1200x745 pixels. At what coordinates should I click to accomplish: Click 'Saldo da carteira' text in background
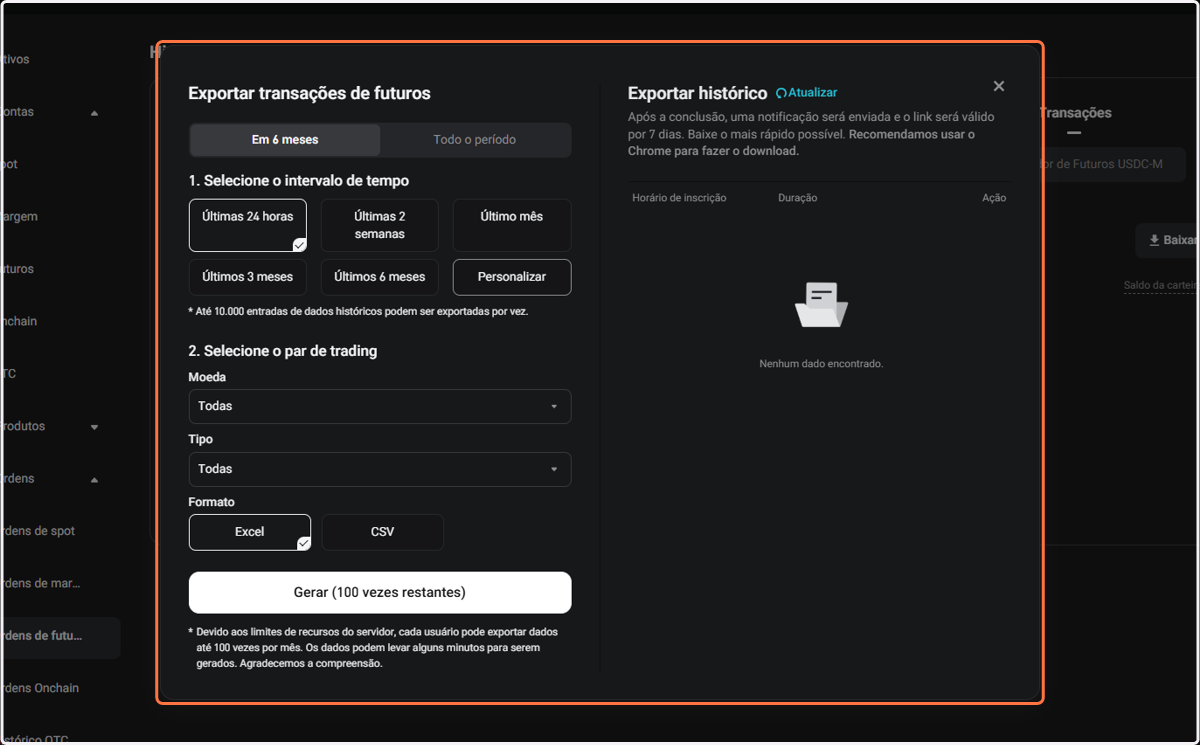pos(1160,286)
